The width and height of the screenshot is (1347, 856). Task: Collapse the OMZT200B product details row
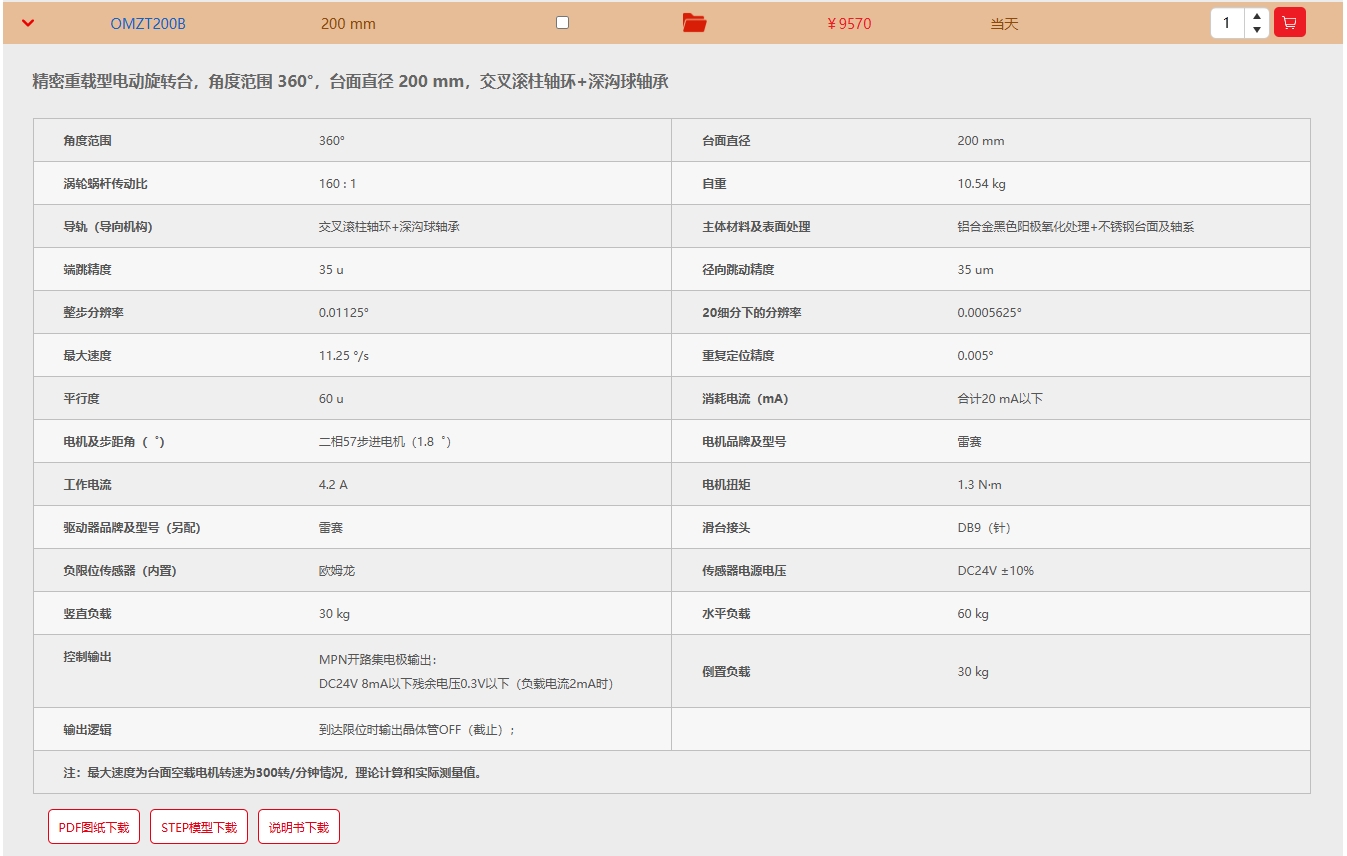tap(28, 23)
